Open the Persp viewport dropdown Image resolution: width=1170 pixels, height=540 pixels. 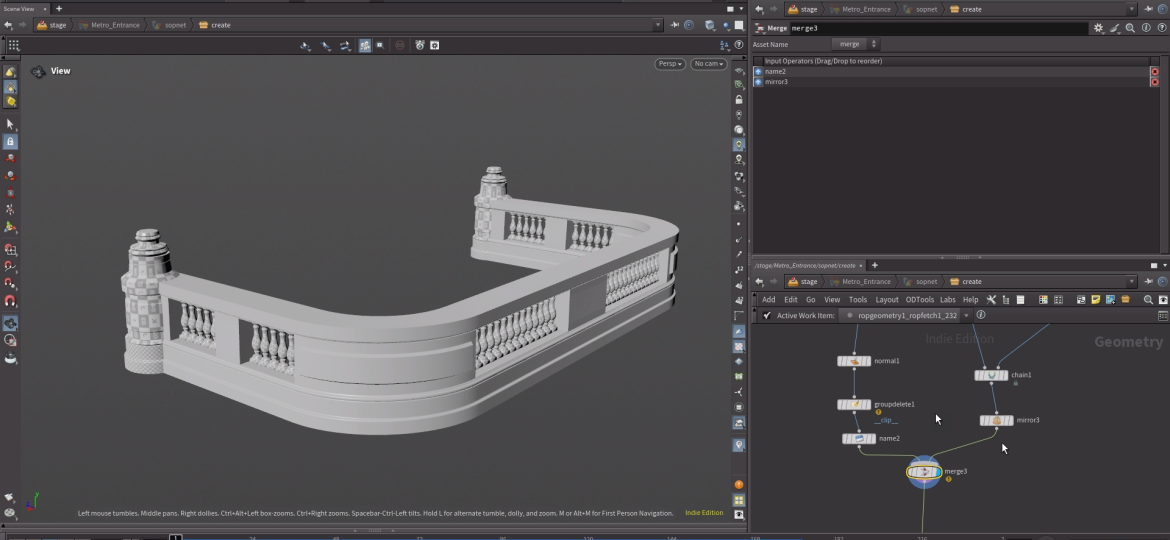pyautogui.click(x=669, y=64)
